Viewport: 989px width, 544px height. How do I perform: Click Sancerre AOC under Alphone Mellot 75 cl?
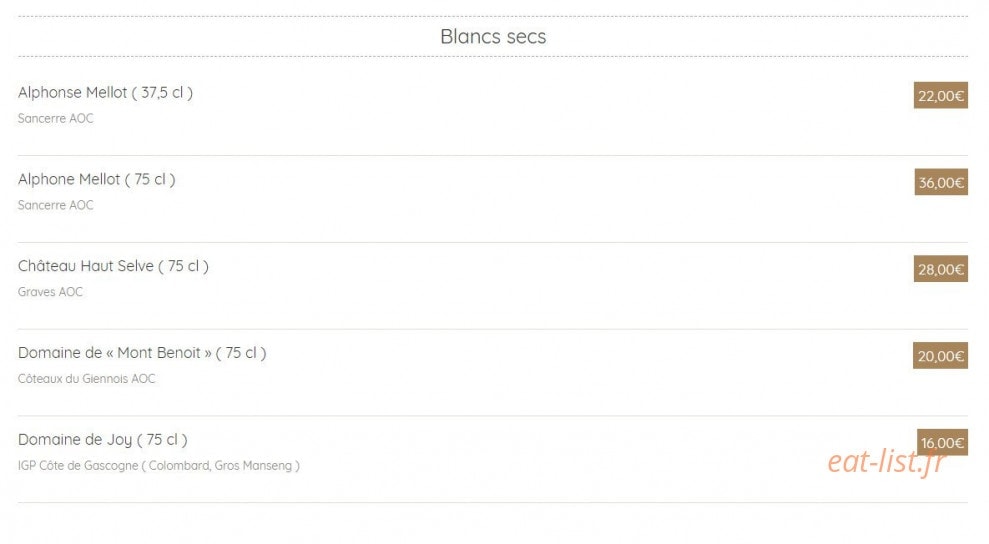(x=56, y=205)
